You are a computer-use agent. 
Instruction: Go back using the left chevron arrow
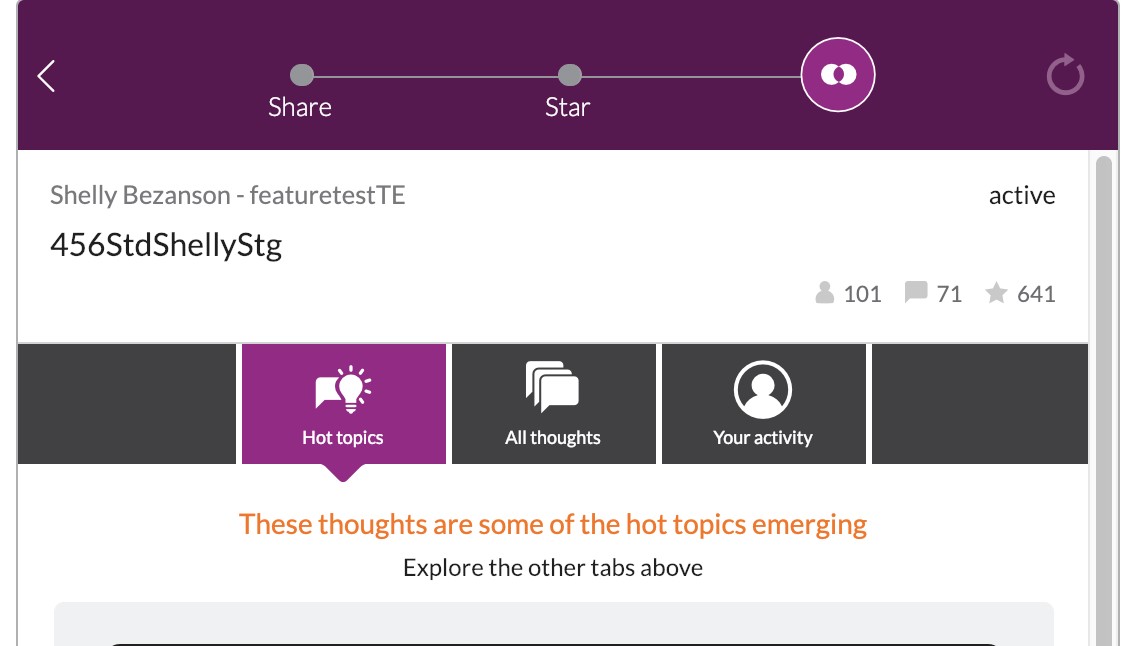47,76
